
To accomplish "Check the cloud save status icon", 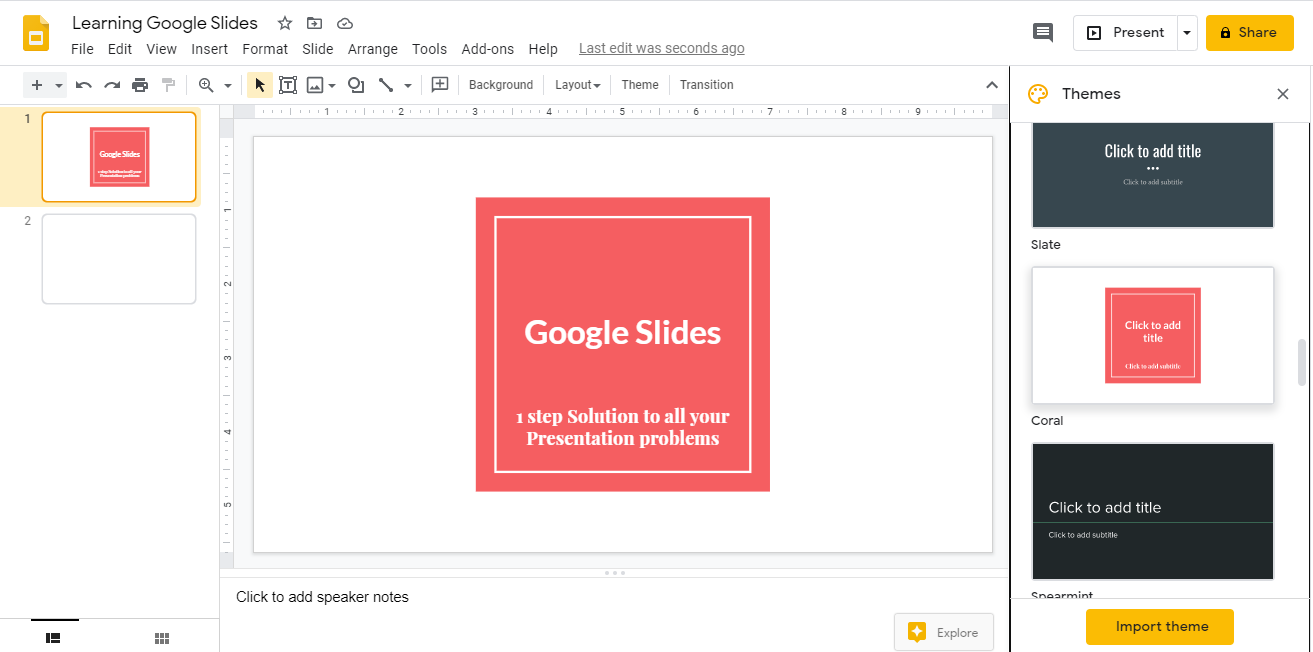I will 345,23.
